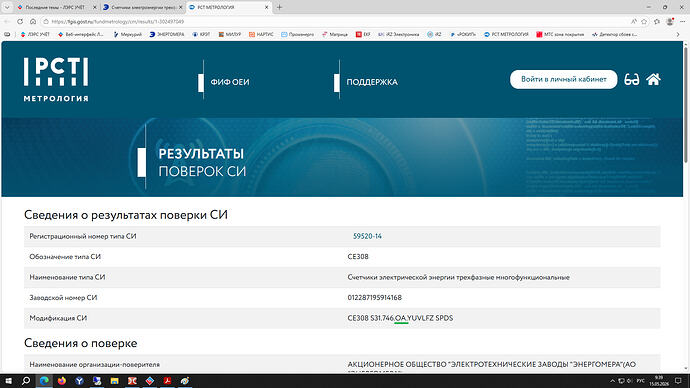This screenshot has width=690, height=388.
Task: Toggle read aloud icon in address bar
Action: (x=634, y=22)
